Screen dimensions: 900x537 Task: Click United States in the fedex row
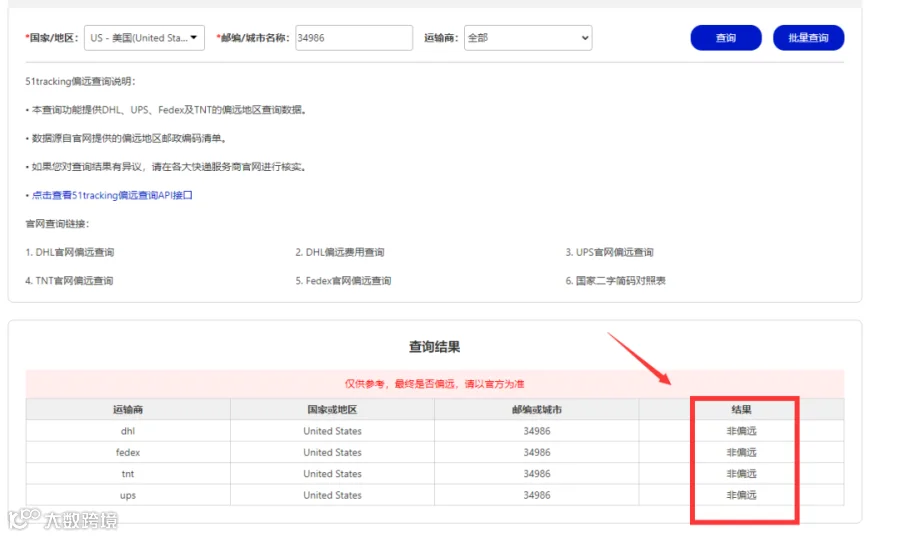point(332,452)
